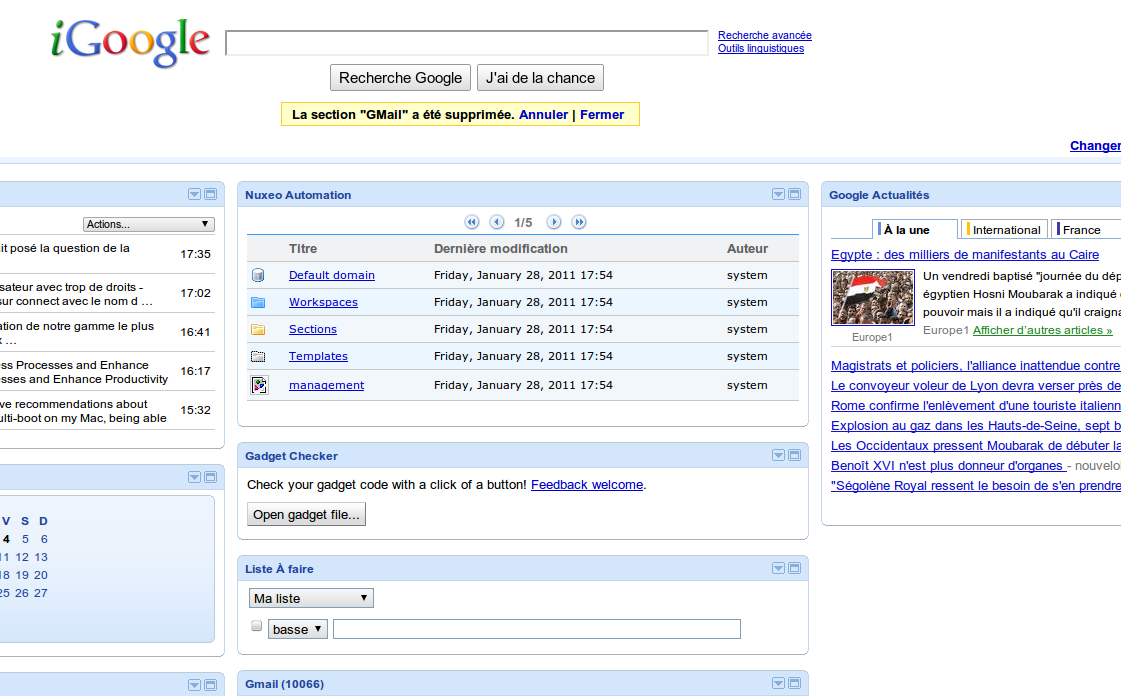Screen dimensions: 1121x696
Task: Click the Recherche Google button
Action: tap(400, 78)
